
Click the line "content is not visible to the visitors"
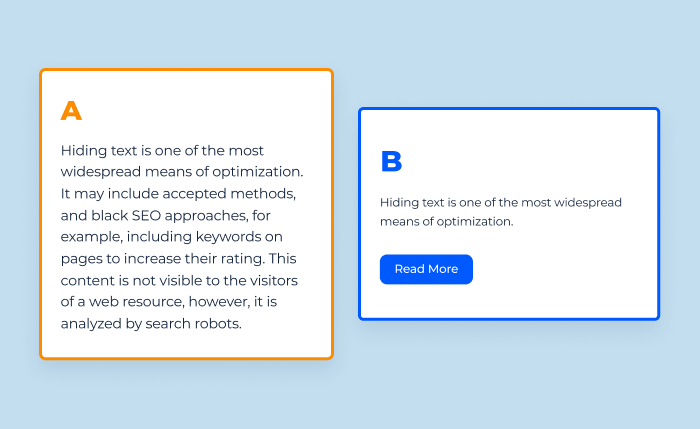pyautogui.click(x=179, y=280)
